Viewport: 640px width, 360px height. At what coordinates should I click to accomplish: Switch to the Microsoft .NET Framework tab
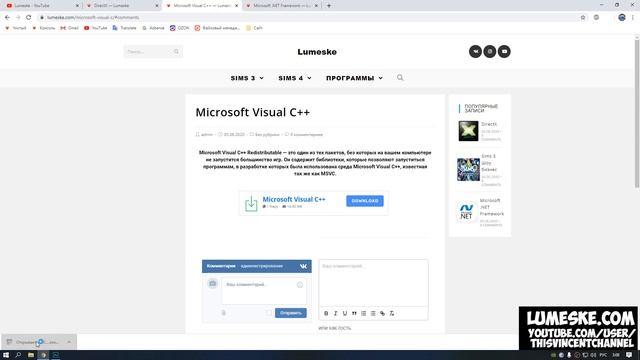282,6
